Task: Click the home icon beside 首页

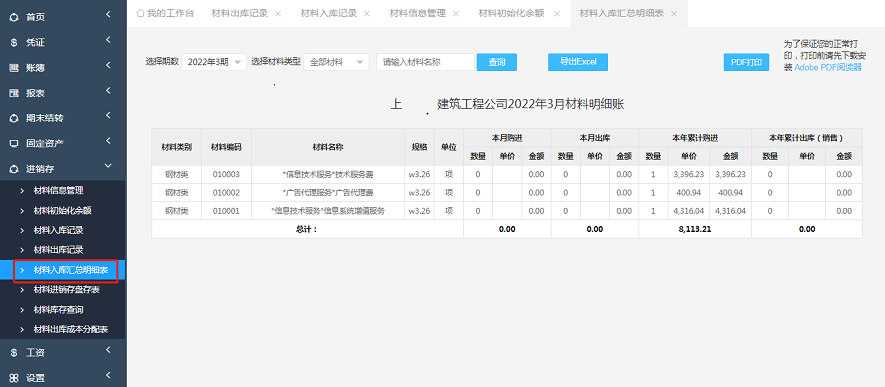Action: point(14,17)
